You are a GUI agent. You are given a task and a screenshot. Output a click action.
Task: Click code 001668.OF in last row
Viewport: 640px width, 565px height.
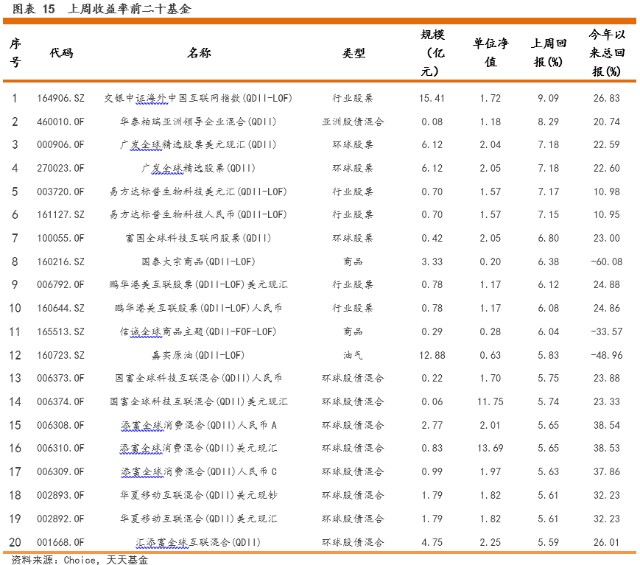coord(60,542)
